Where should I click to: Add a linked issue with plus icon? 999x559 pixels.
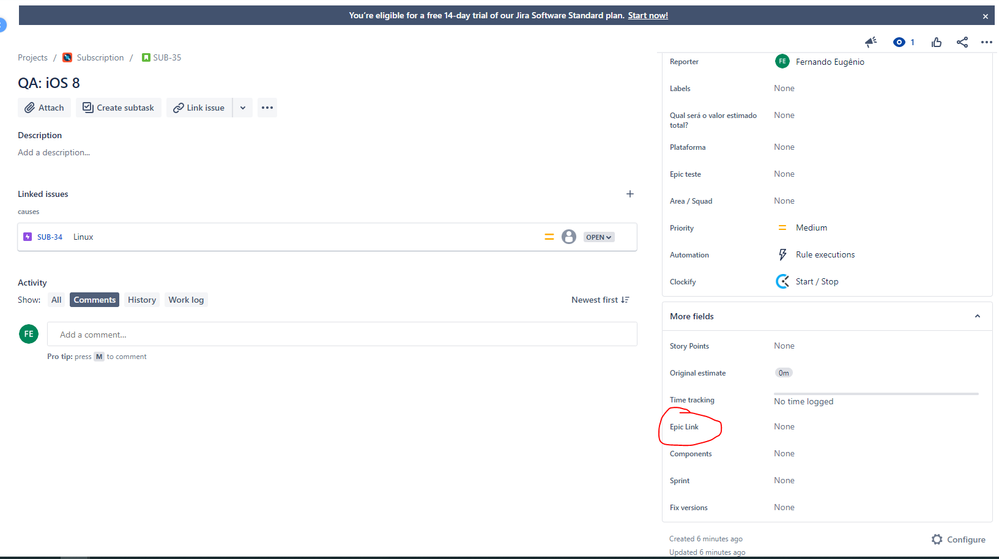(629, 194)
